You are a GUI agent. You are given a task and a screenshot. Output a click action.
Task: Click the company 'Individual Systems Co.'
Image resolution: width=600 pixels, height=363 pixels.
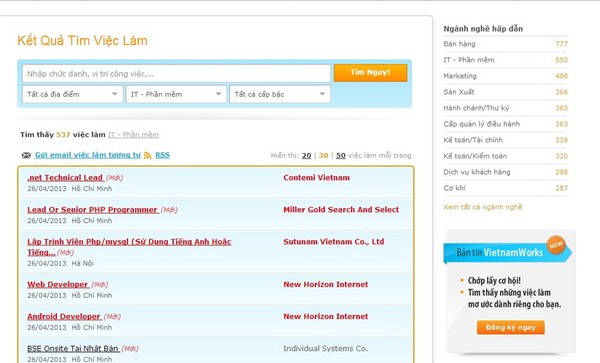click(326, 348)
